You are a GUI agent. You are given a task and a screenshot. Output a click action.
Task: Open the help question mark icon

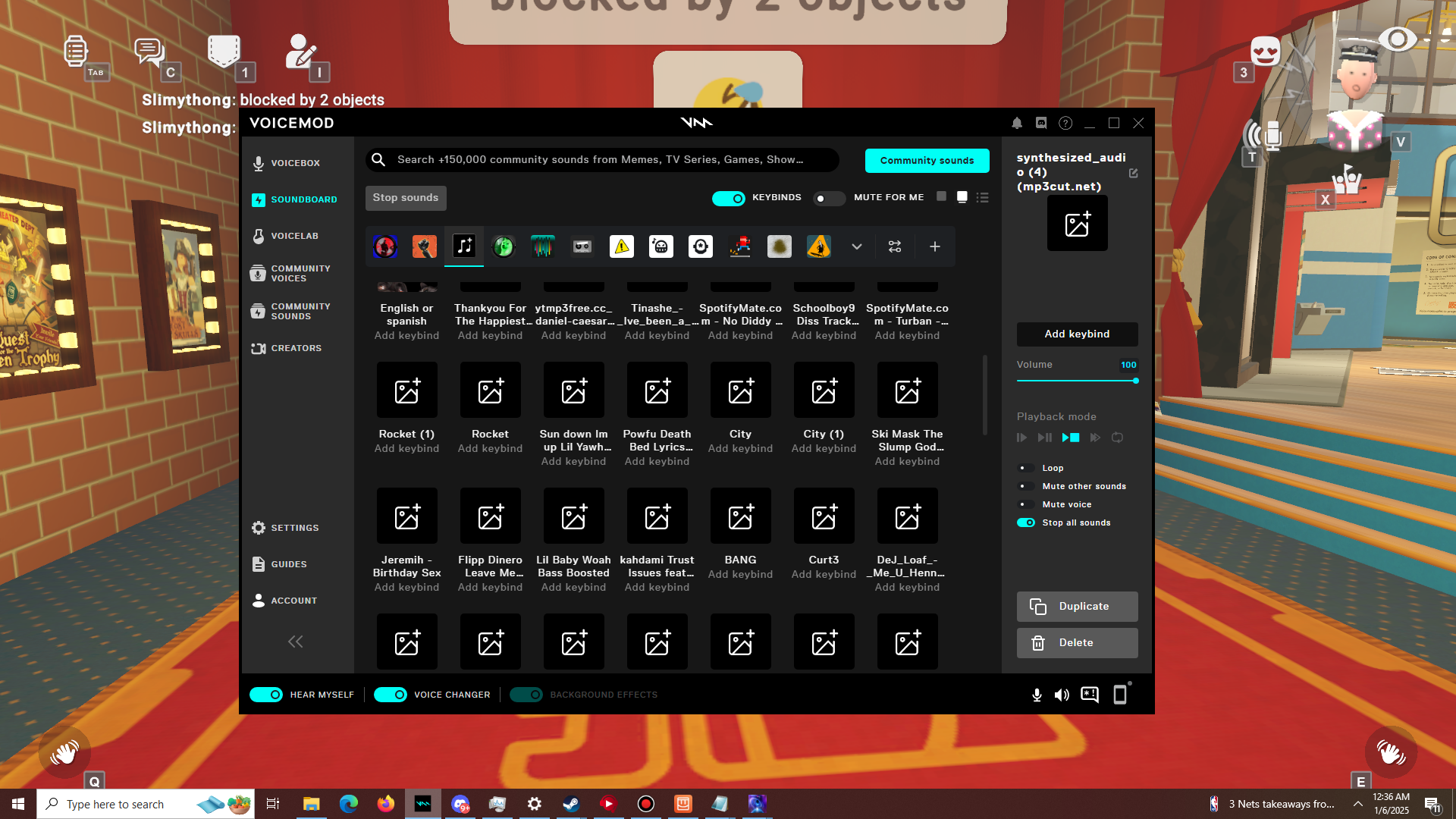point(1065,123)
